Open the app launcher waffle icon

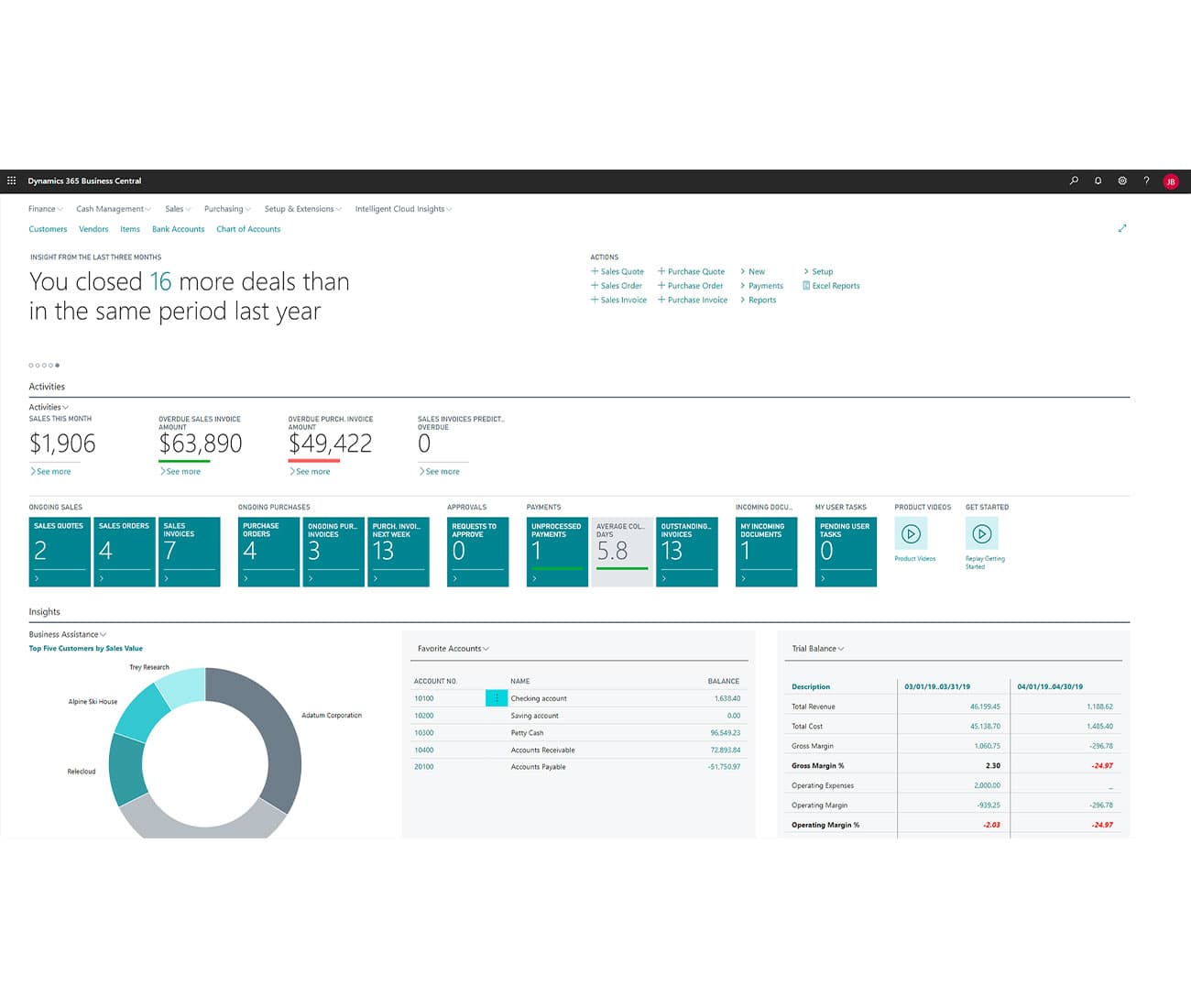click(11, 181)
